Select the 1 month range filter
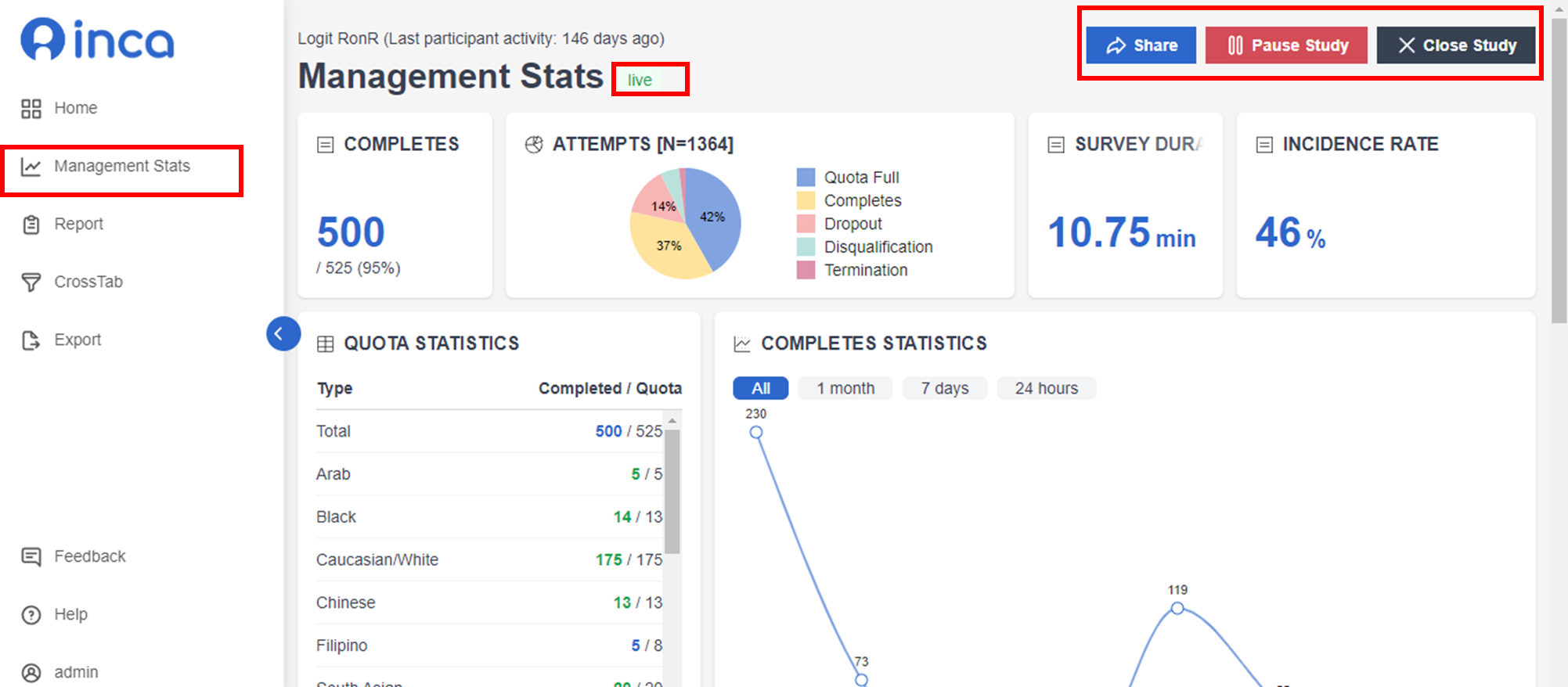 [x=845, y=389]
